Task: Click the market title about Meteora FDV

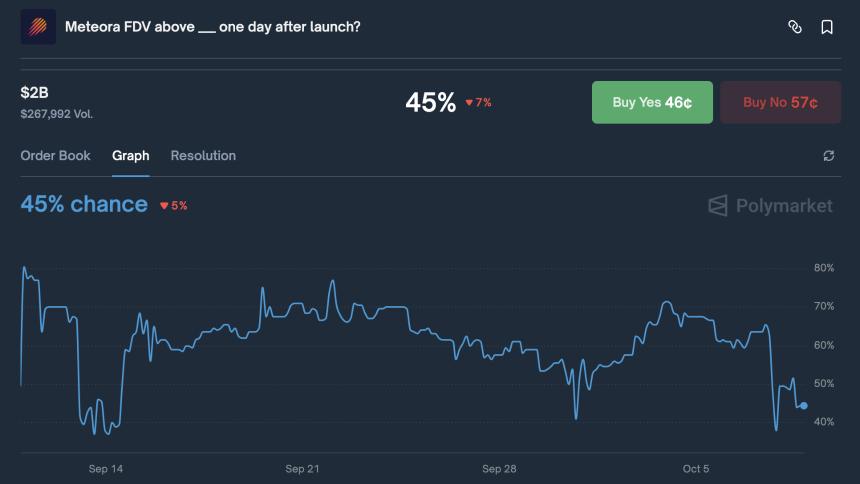Action: (212, 27)
